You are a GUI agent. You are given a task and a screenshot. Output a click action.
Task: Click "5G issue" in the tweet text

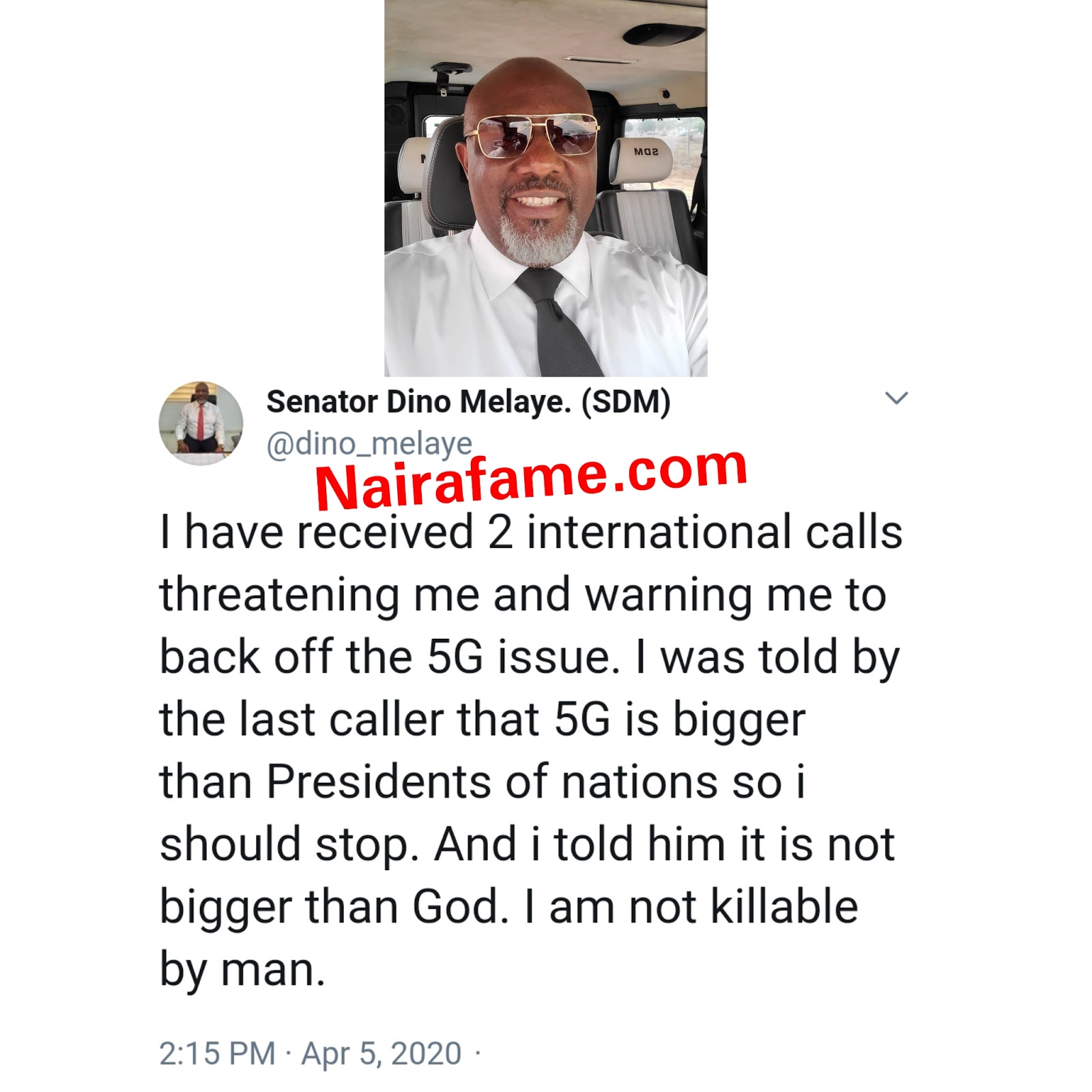click(519, 657)
